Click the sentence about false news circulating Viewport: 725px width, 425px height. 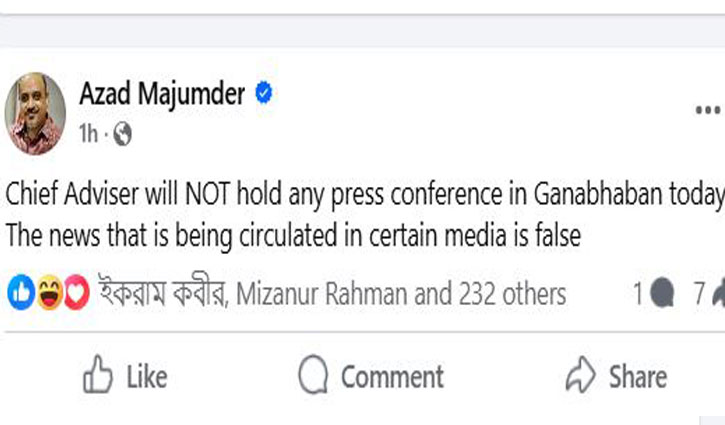click(x=294, y=236)
